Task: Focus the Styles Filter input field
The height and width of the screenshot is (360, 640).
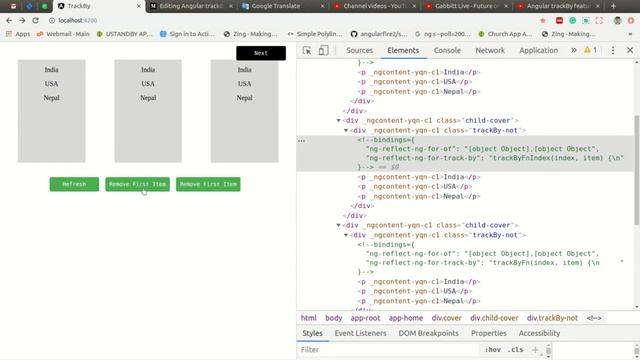Action: tap(388, 349)
